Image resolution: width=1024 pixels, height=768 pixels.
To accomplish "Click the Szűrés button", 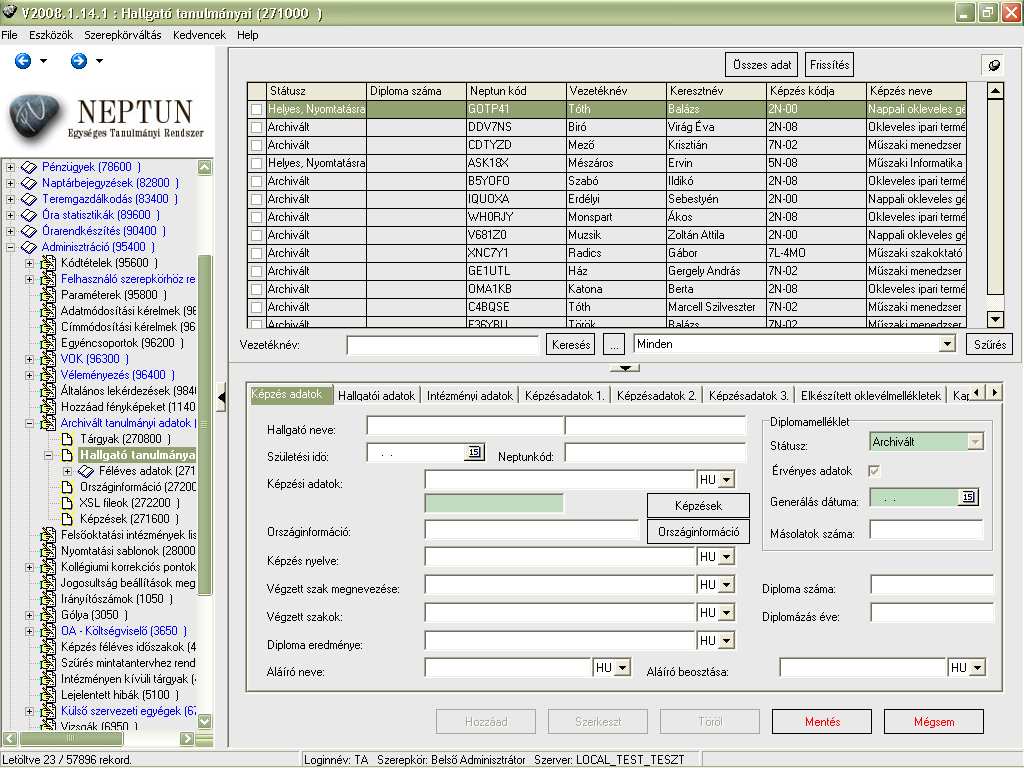I will click(x=989, y=344).
